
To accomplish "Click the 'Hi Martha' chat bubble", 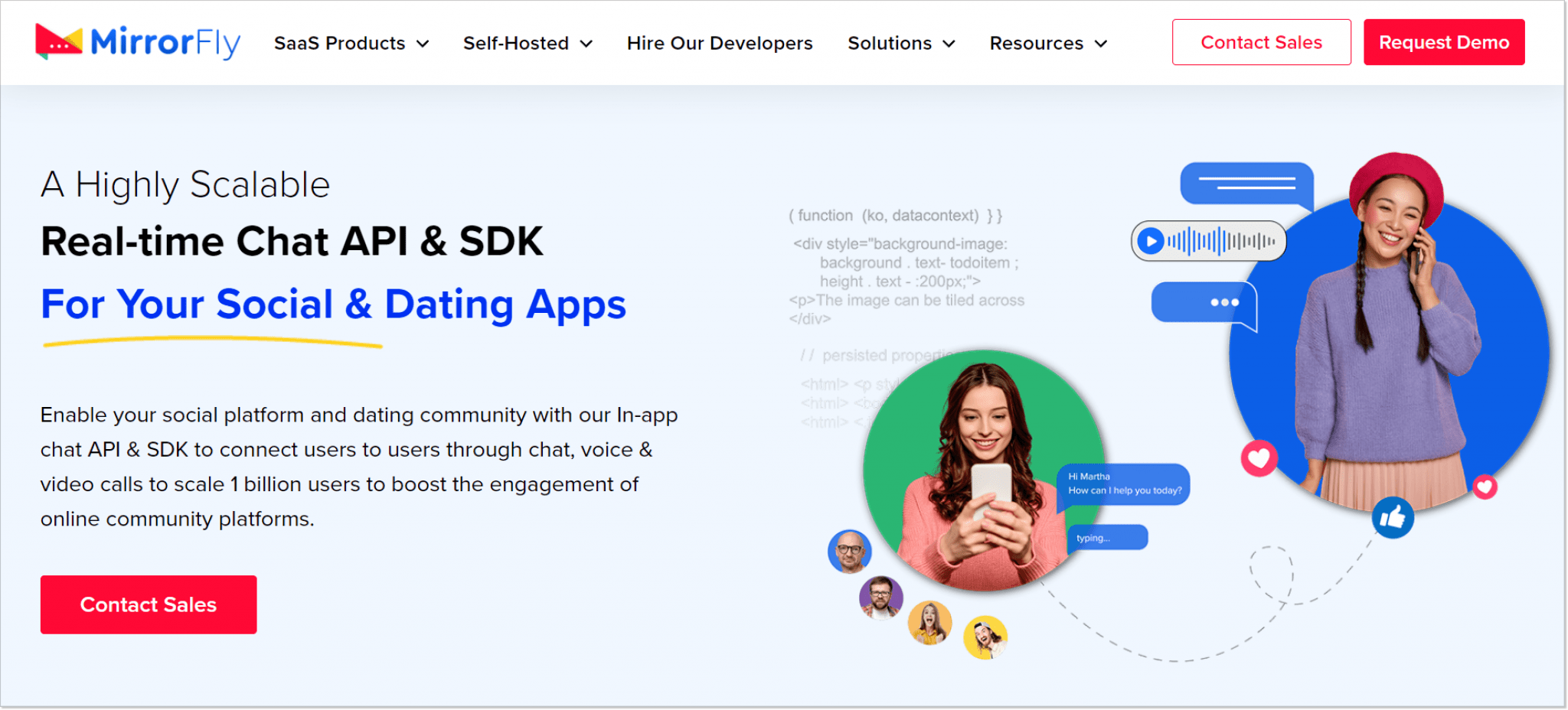I will pos(1122,484).
